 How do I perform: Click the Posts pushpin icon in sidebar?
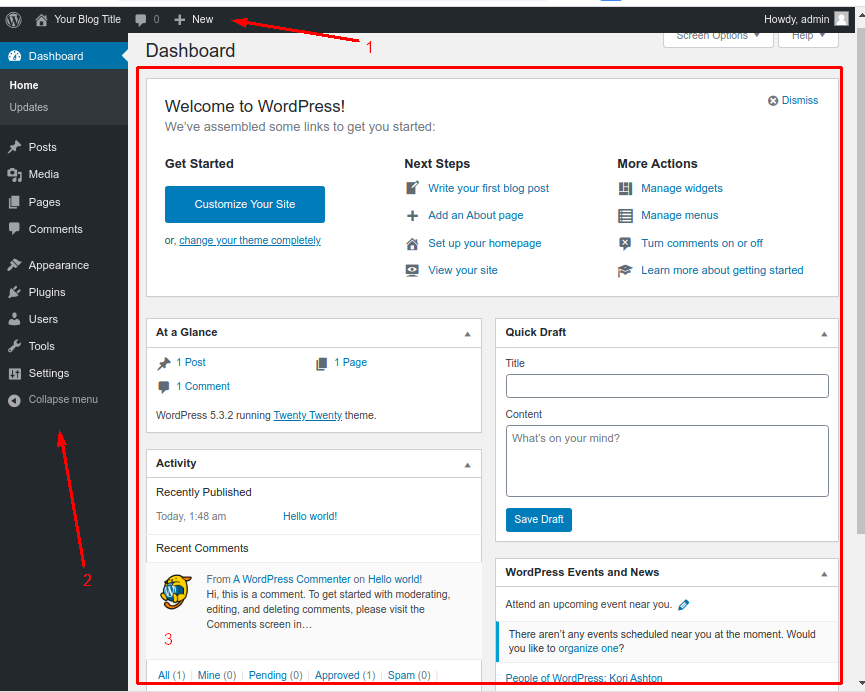(15, 147)
